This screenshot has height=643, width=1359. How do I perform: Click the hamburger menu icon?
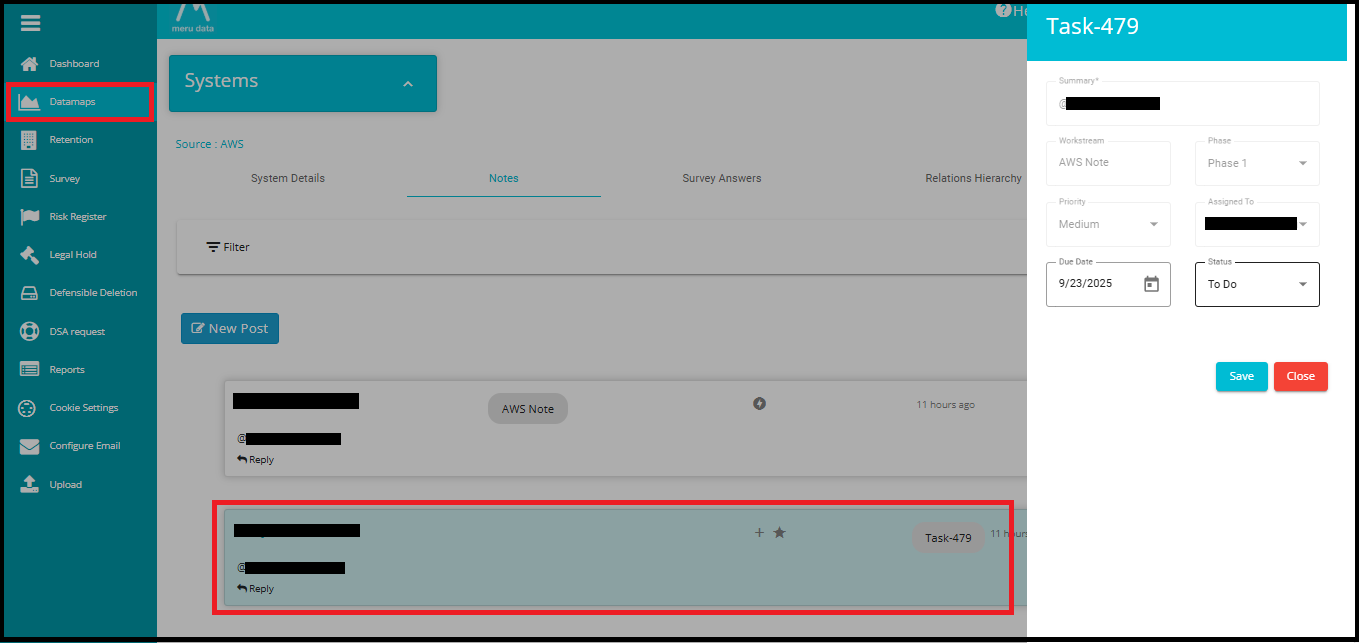pos(30,24)
